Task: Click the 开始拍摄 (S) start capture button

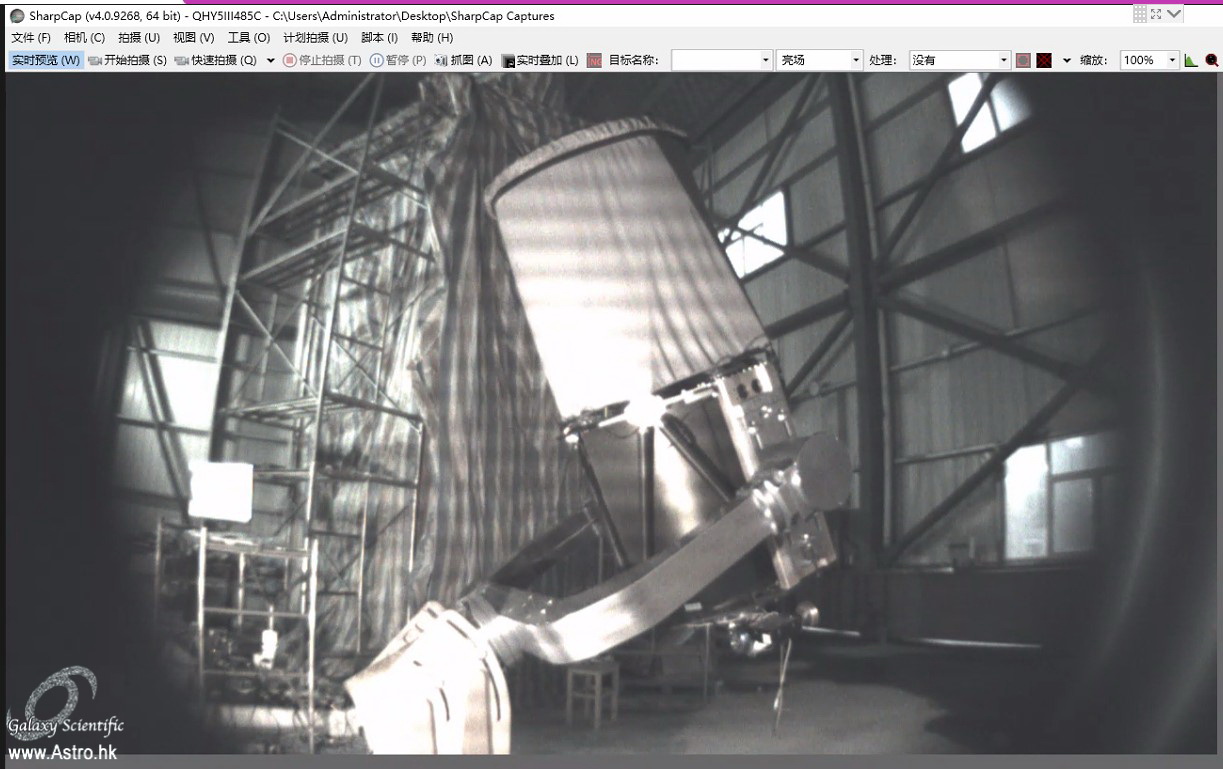Action: click(127, 60)
